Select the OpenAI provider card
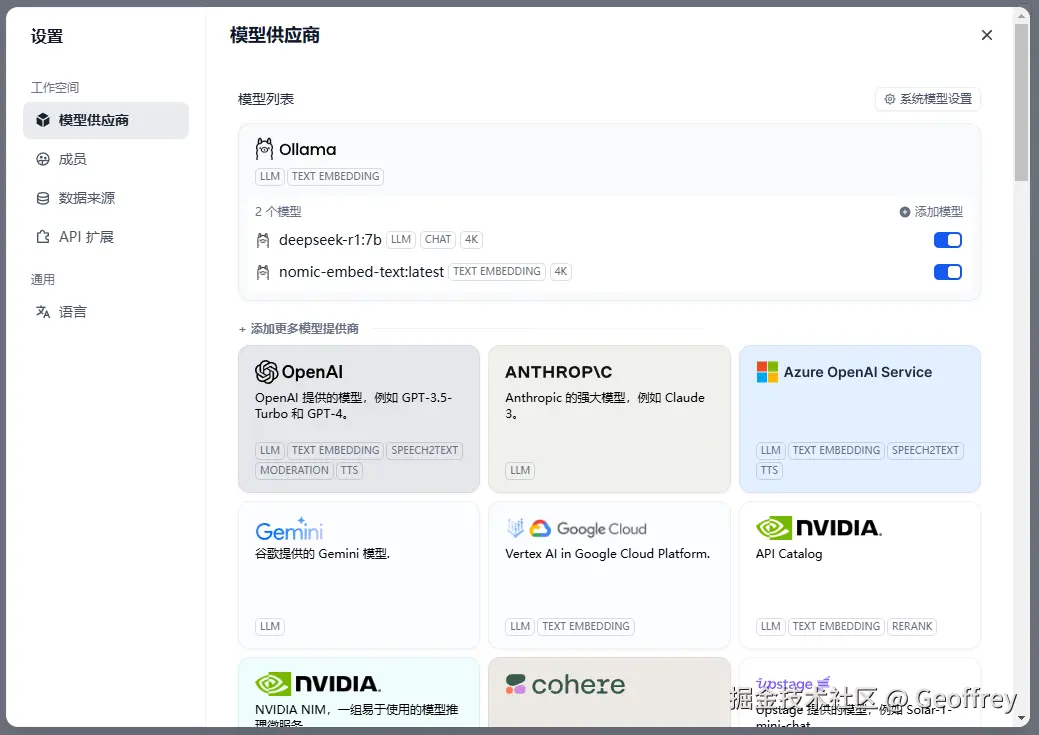The width and height of the screenshot is (1039, 735). click(x=359, y=418)
